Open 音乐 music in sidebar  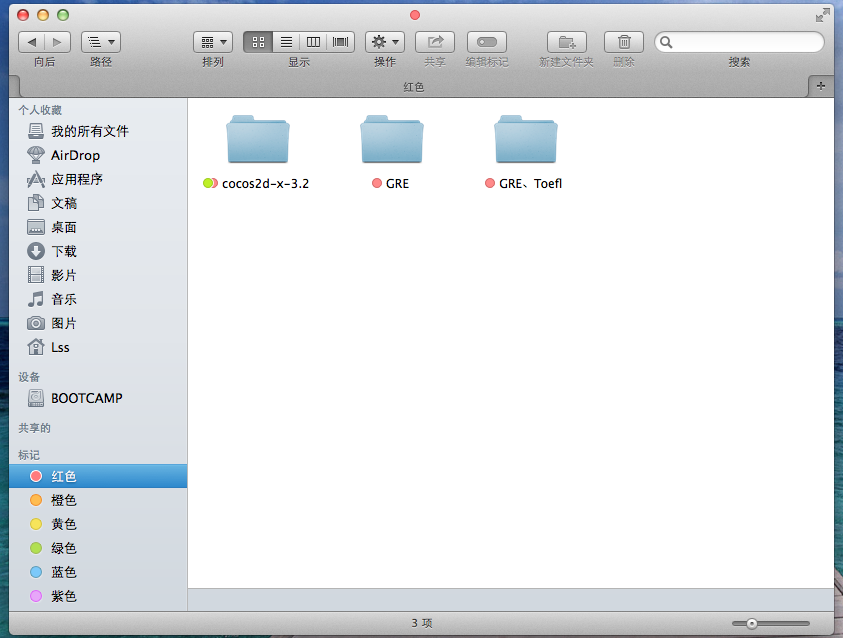[x=98, y=299]
